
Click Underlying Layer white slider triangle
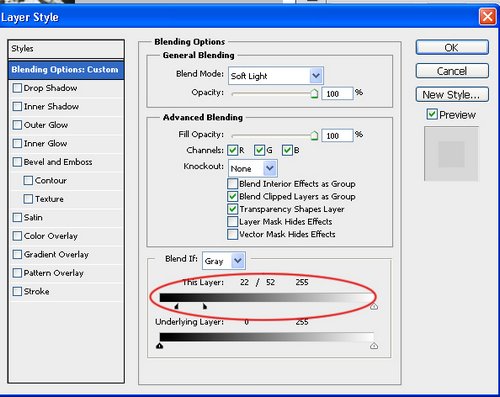pyautogui.click(x=374, y=346)
